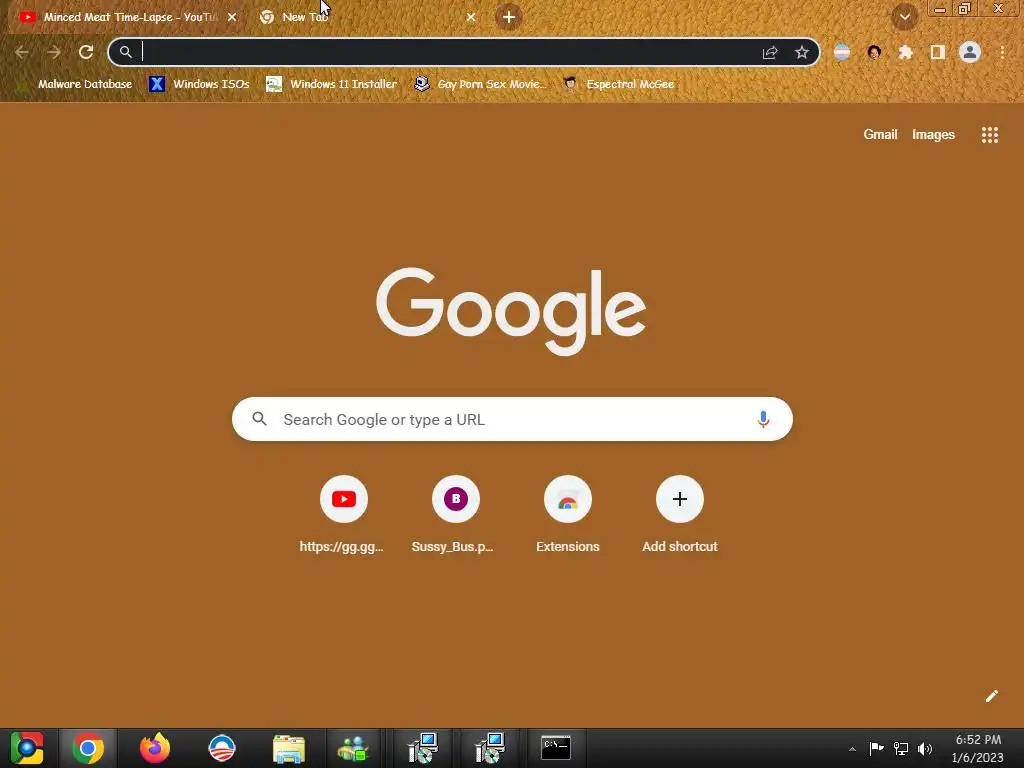Open the Extensions puzzle piece menu
Screen dimensions: 1024x768
[x=906, y=52]
